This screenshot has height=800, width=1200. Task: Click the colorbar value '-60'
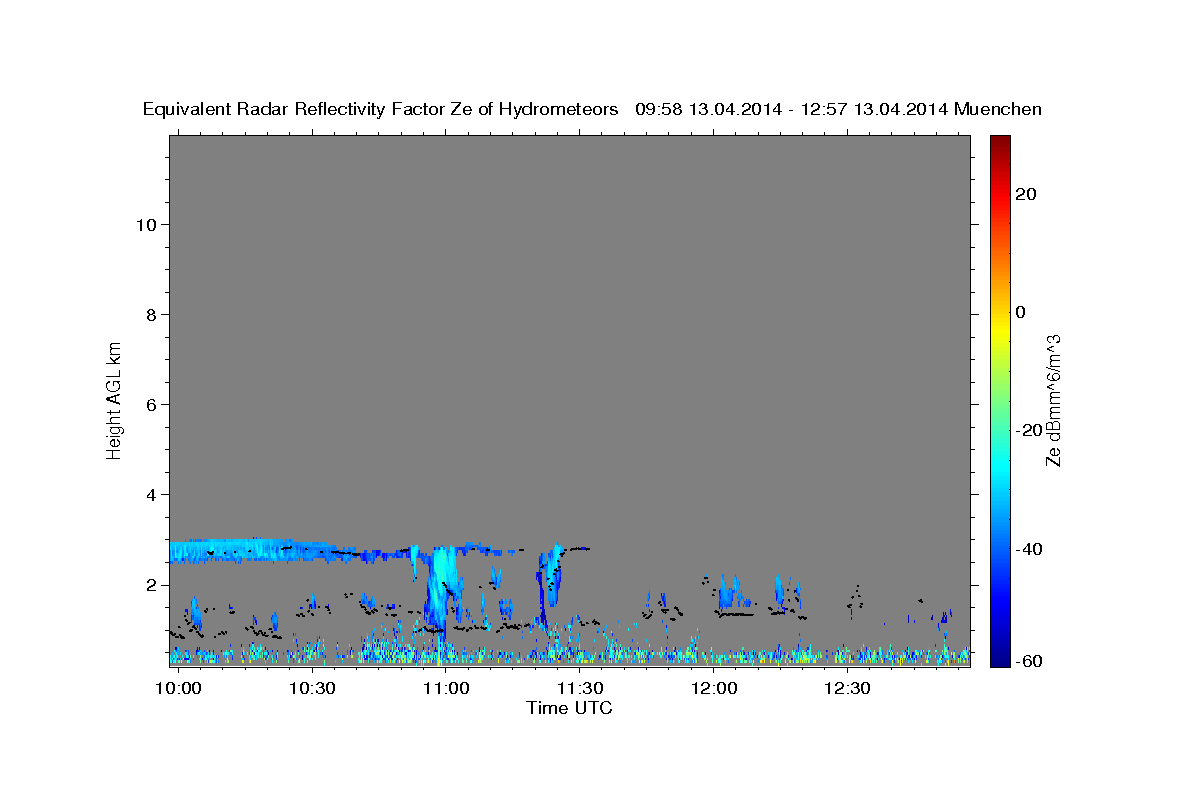(1030, 662)
